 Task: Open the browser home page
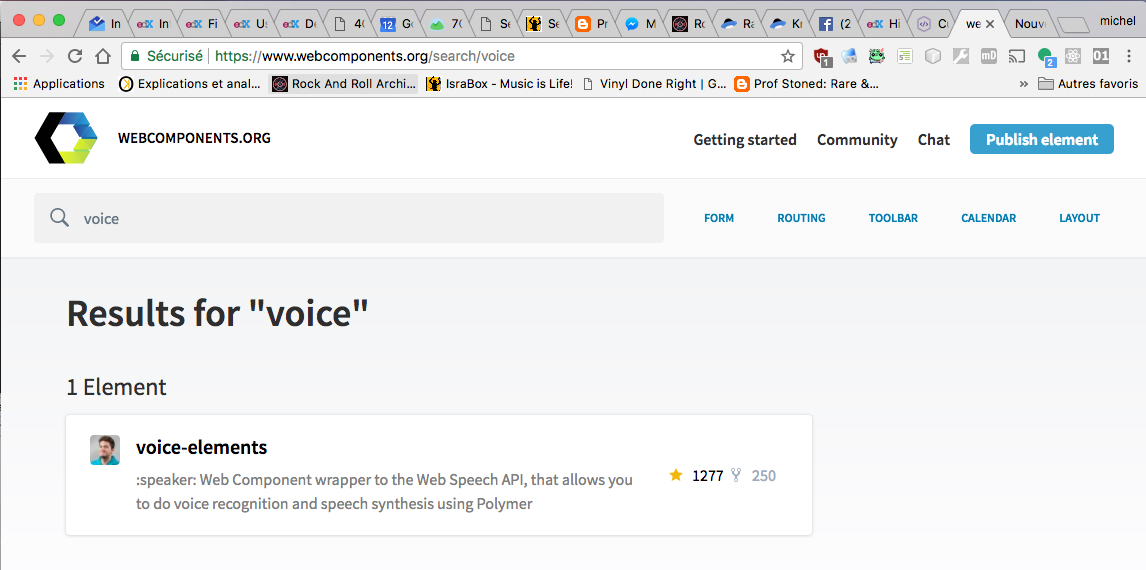pos(103,56)
